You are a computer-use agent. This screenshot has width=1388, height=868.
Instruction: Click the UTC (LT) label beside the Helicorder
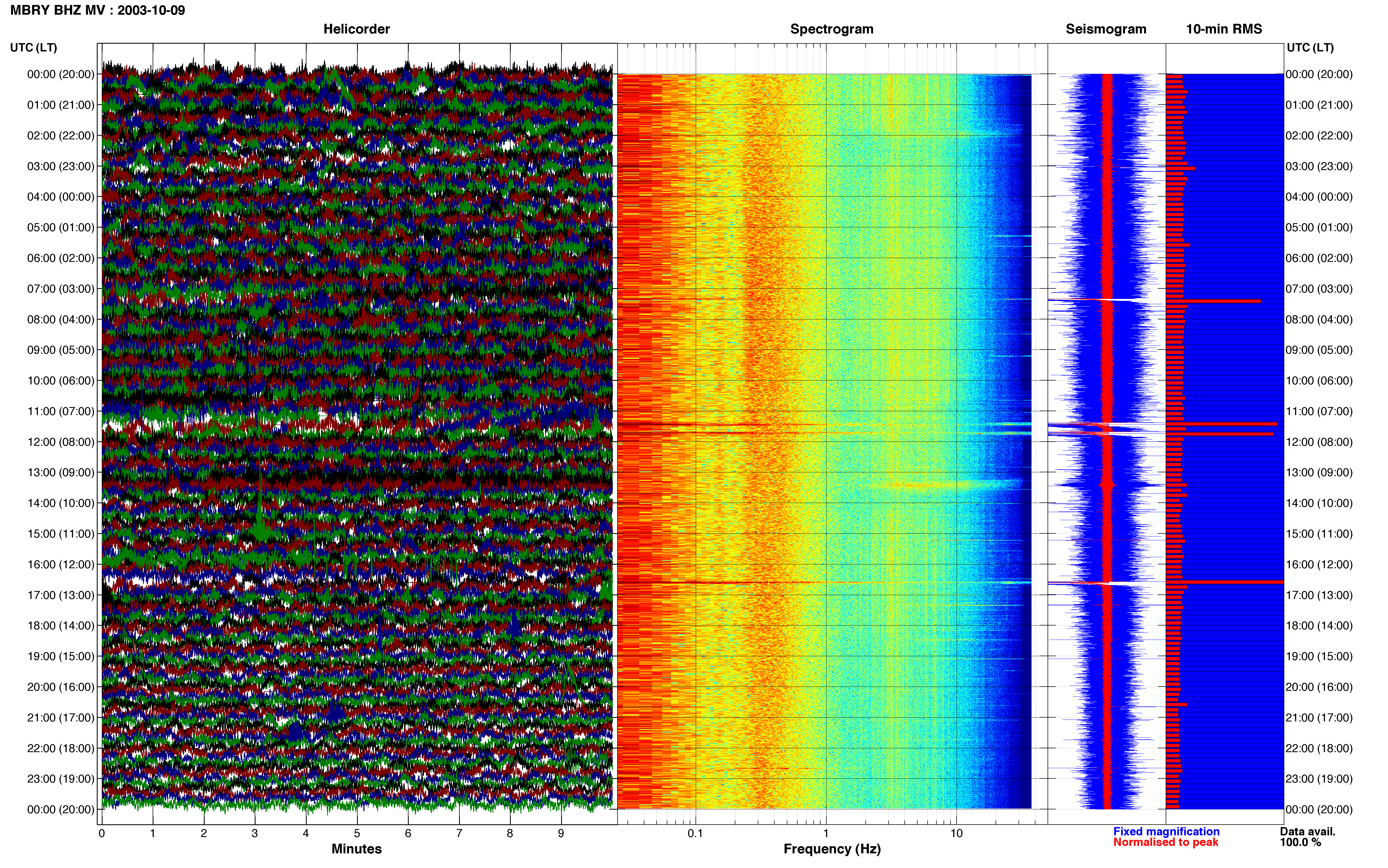coord(33,48)
